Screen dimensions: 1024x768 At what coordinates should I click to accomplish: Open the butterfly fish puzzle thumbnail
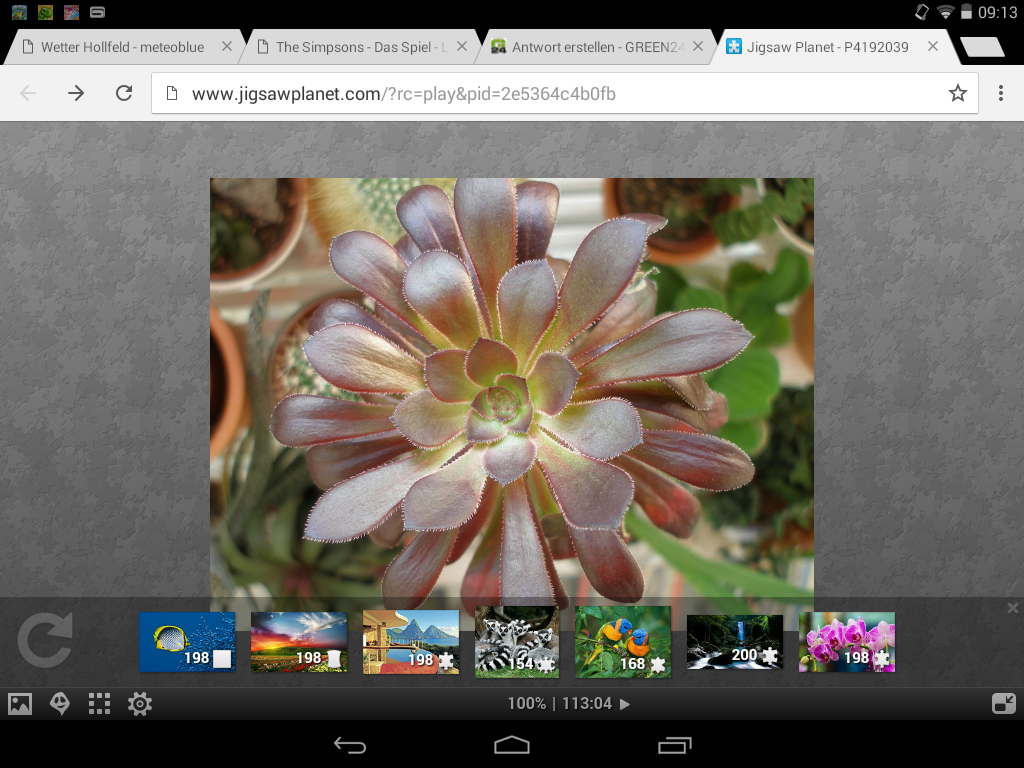(187, 642)
